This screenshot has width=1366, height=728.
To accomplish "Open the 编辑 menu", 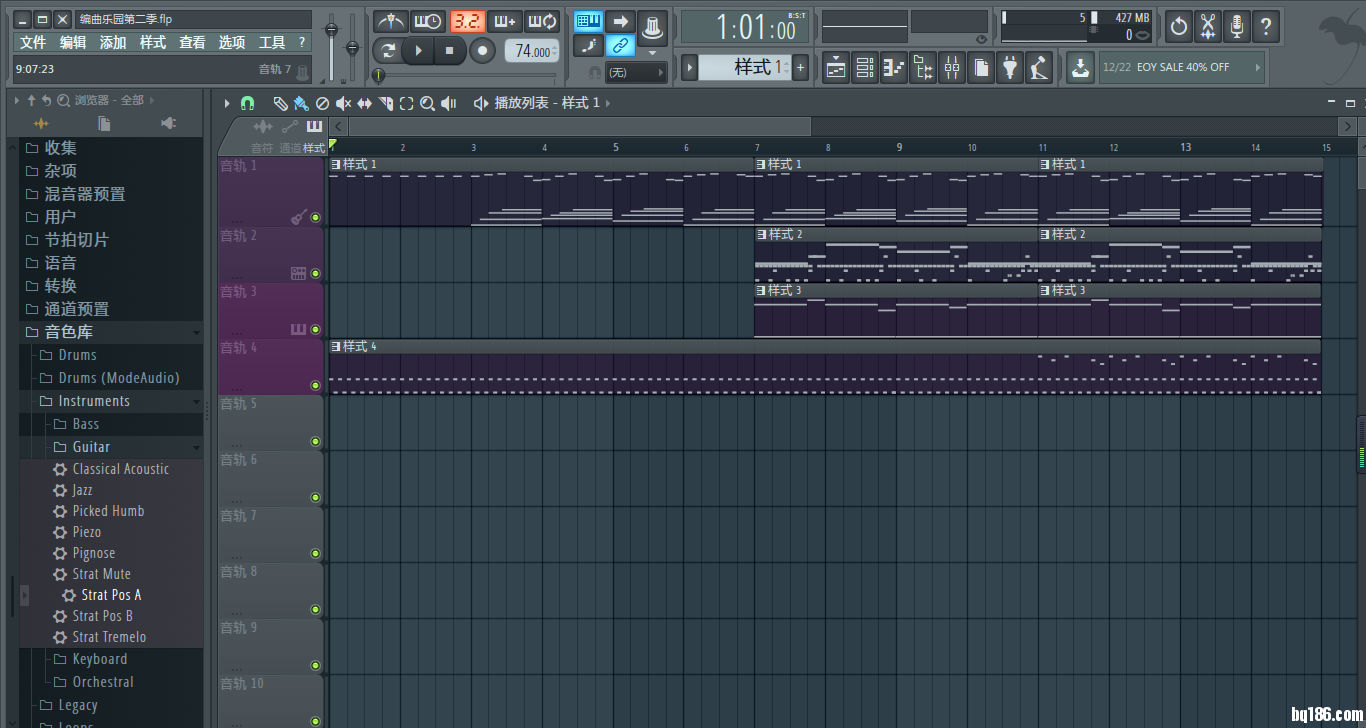I will tap(73, 42).
